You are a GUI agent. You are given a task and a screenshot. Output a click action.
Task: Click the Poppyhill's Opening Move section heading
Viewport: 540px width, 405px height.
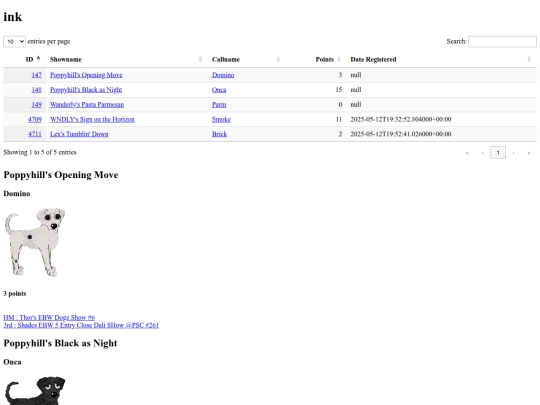pos(61,175)
